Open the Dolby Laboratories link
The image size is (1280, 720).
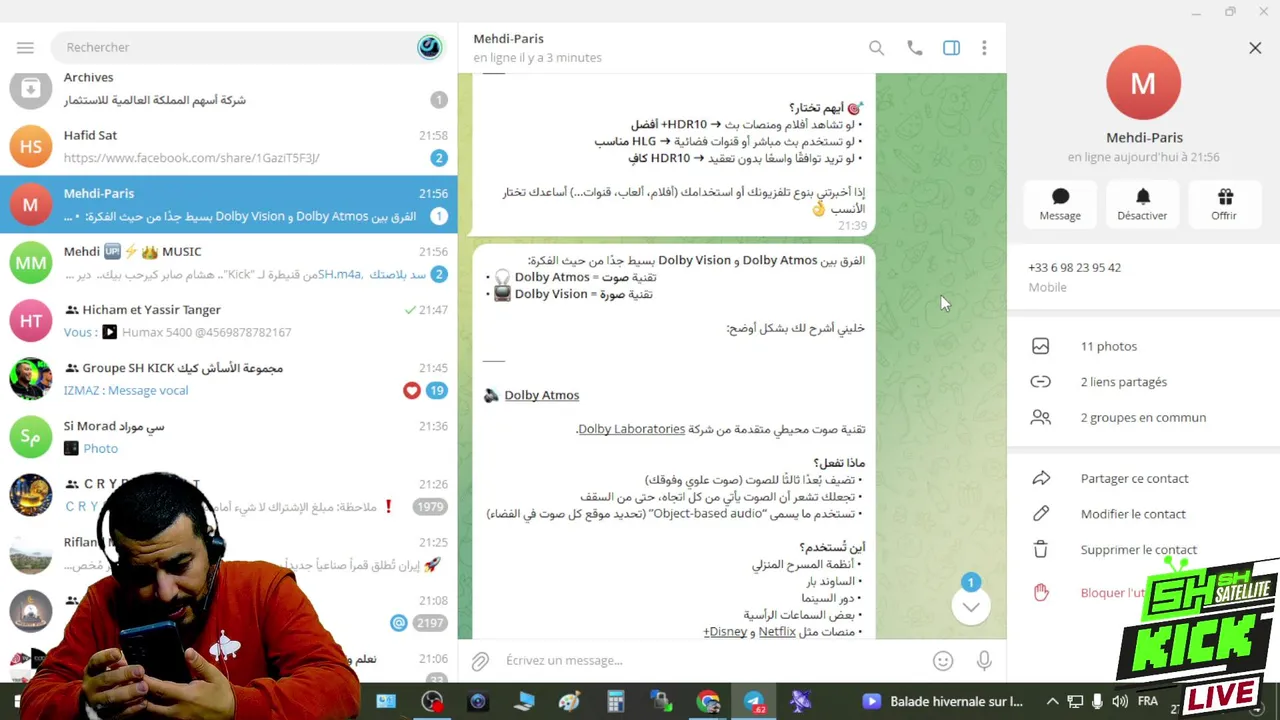[x=631, y=429]
